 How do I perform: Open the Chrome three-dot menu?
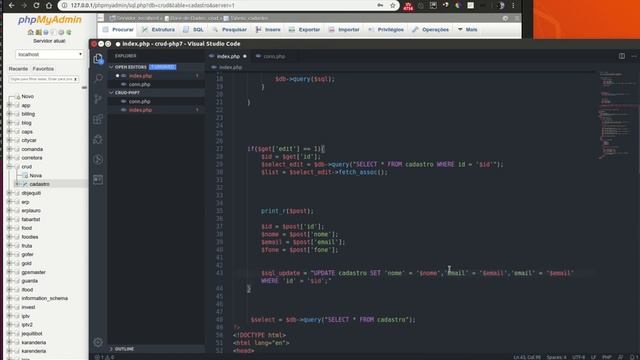(x=513, y=5)
